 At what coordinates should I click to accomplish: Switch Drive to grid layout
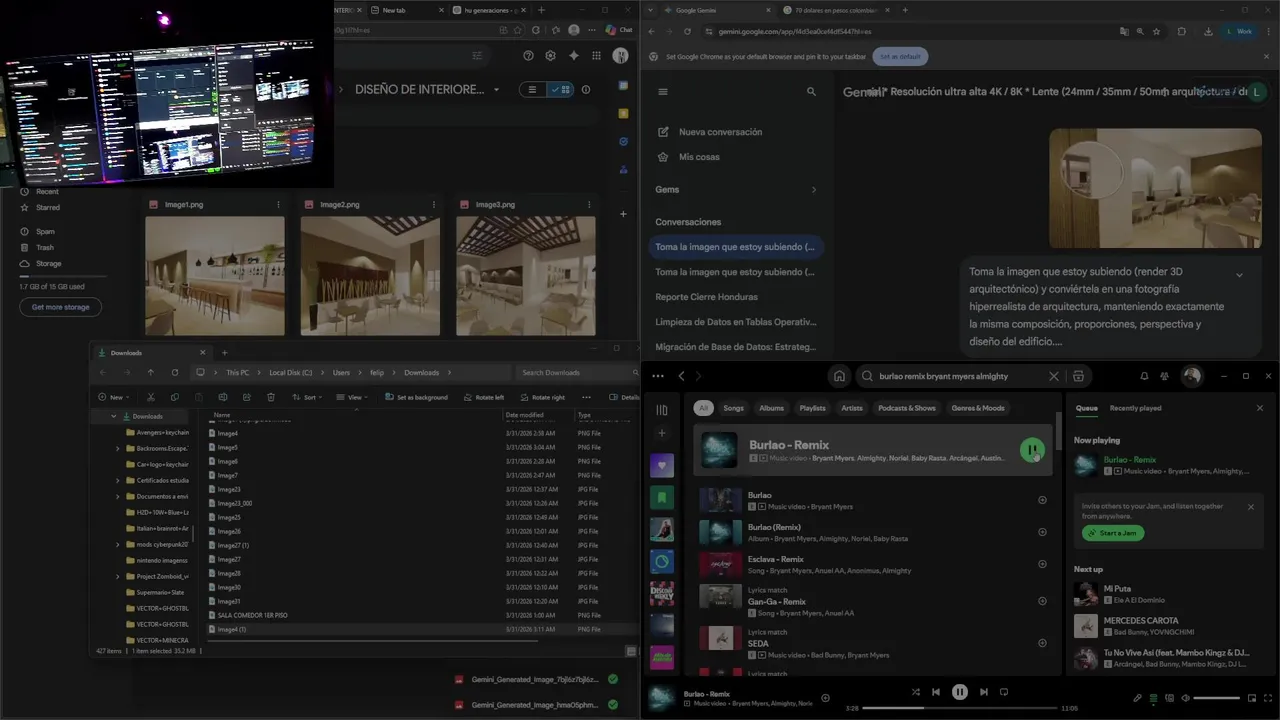561,89
